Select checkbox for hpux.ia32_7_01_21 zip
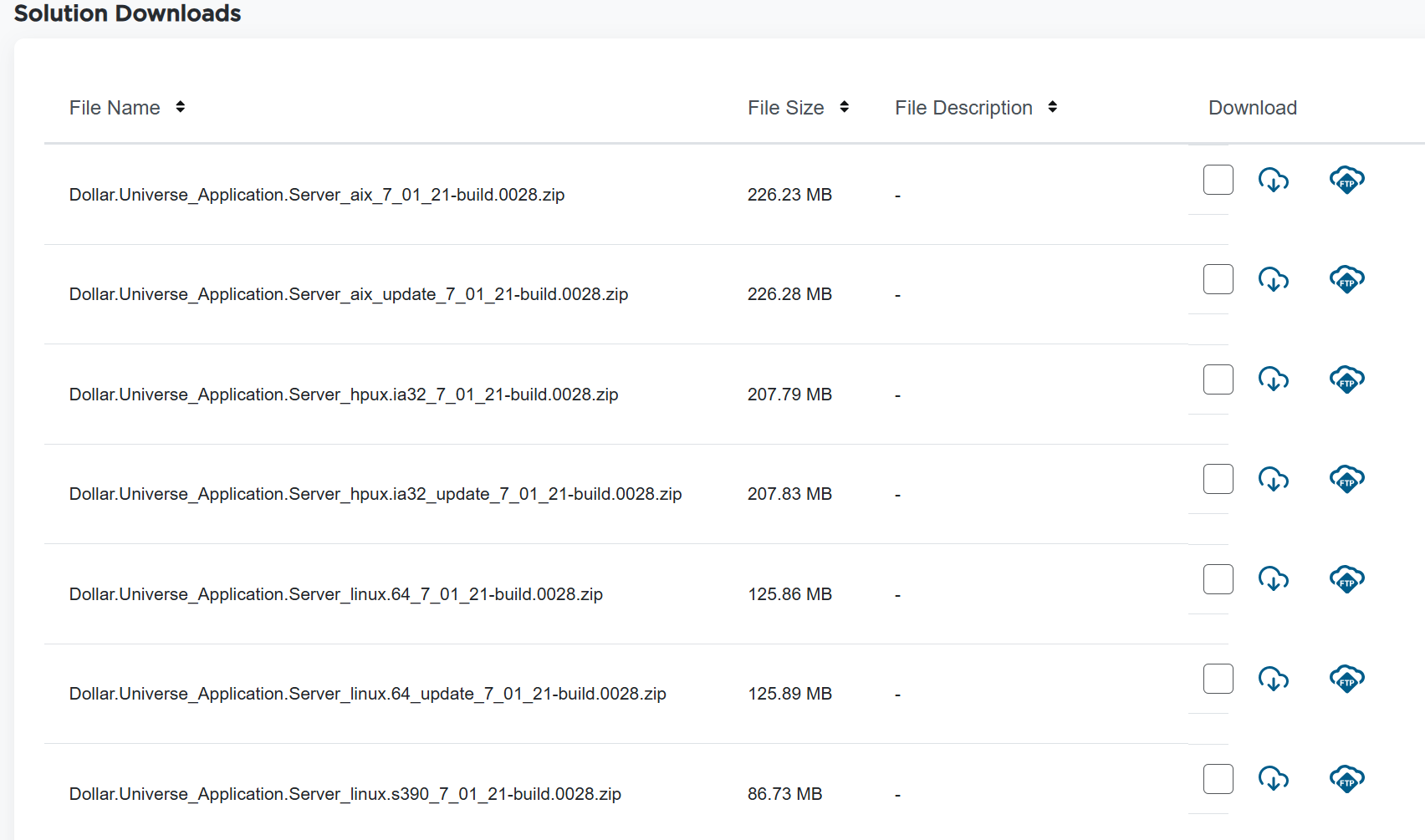The image size is (1425, 840). click(1218, 379)
